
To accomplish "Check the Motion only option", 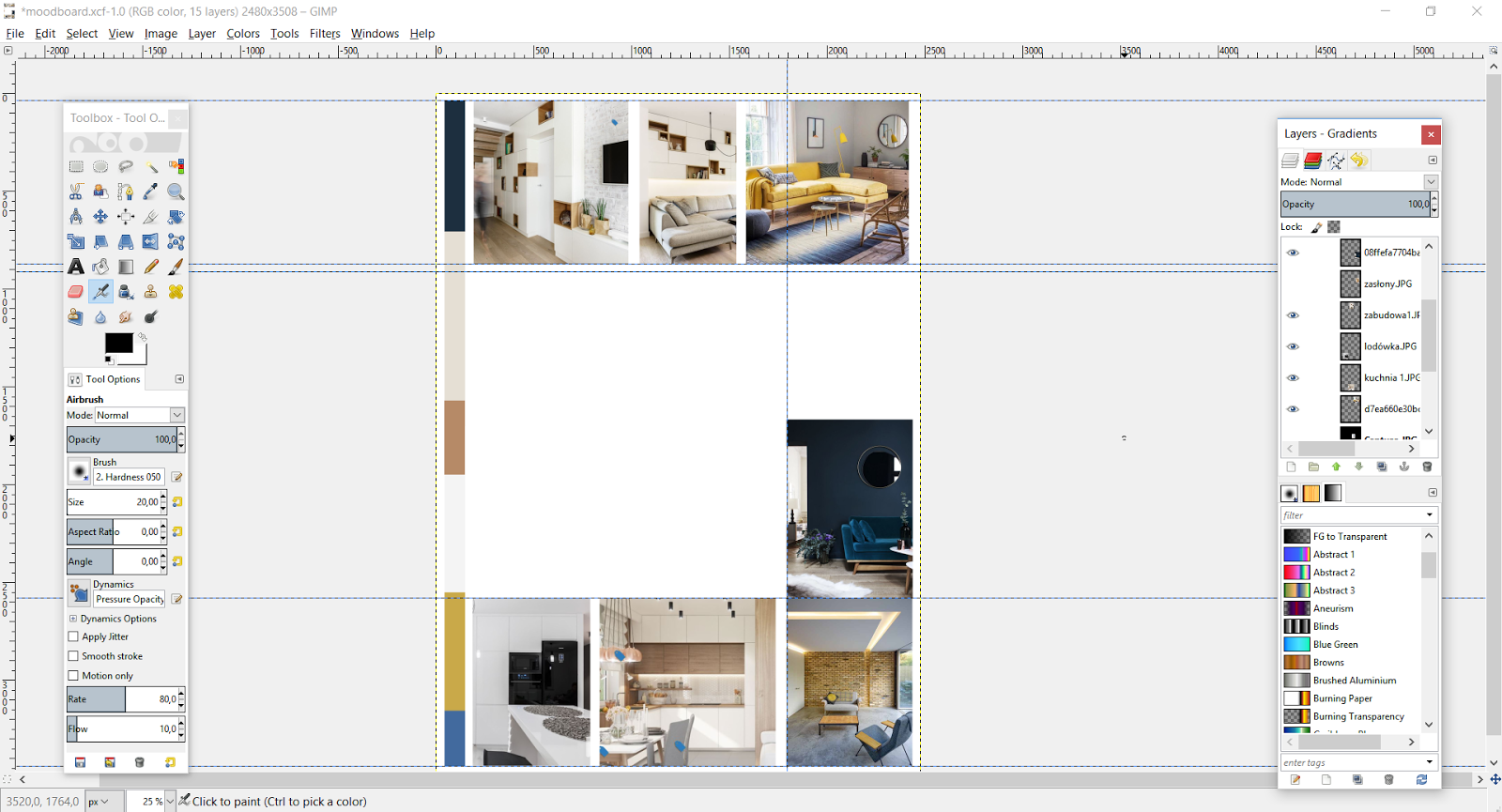I will click(x=73, y=676).
